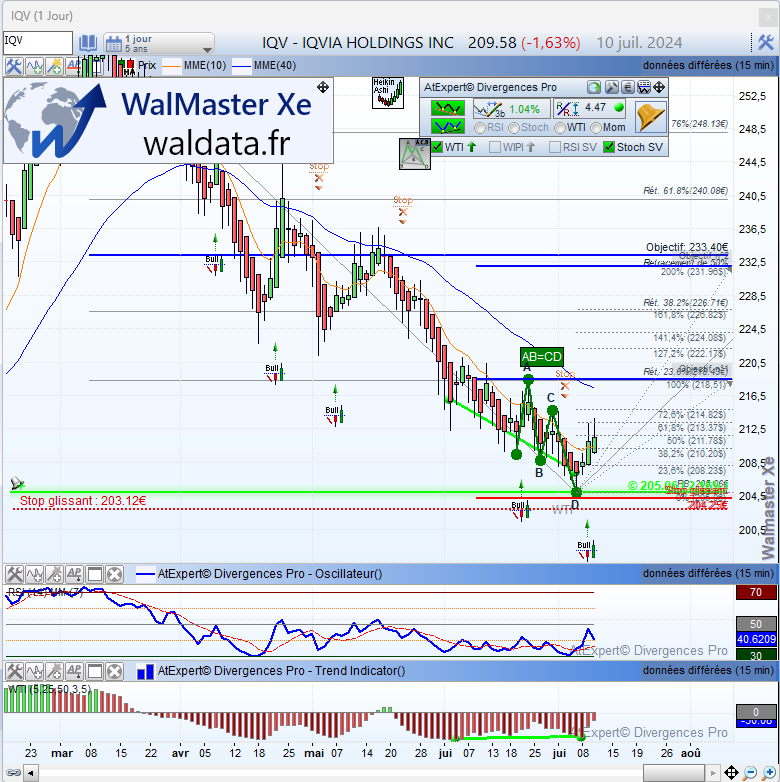Click the waldata.fr link text
The height and width of the screenshot is (782, 780).
pos(217,144)
